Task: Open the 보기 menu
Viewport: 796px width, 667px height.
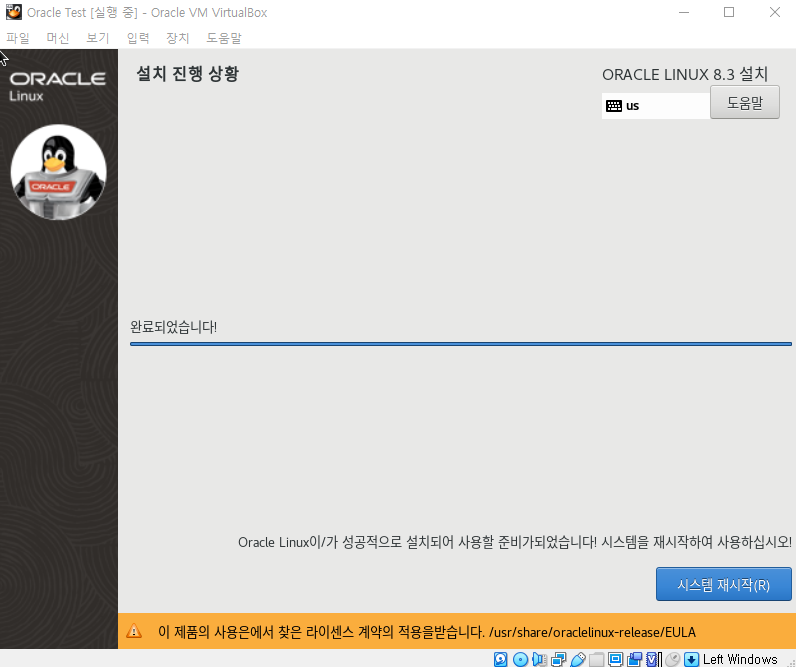Action: click(x=97, y=38)
